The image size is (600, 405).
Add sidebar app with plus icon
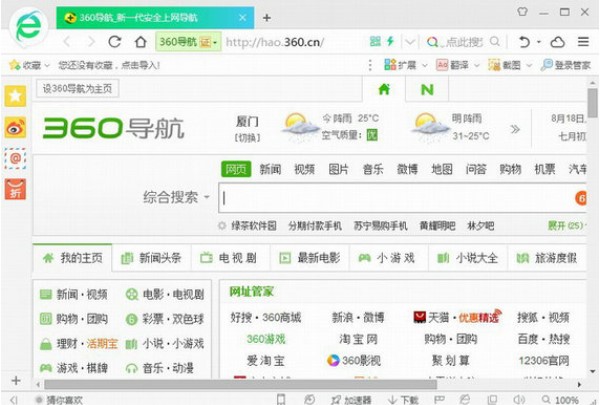pyautogui.click(x=16, y=381)
